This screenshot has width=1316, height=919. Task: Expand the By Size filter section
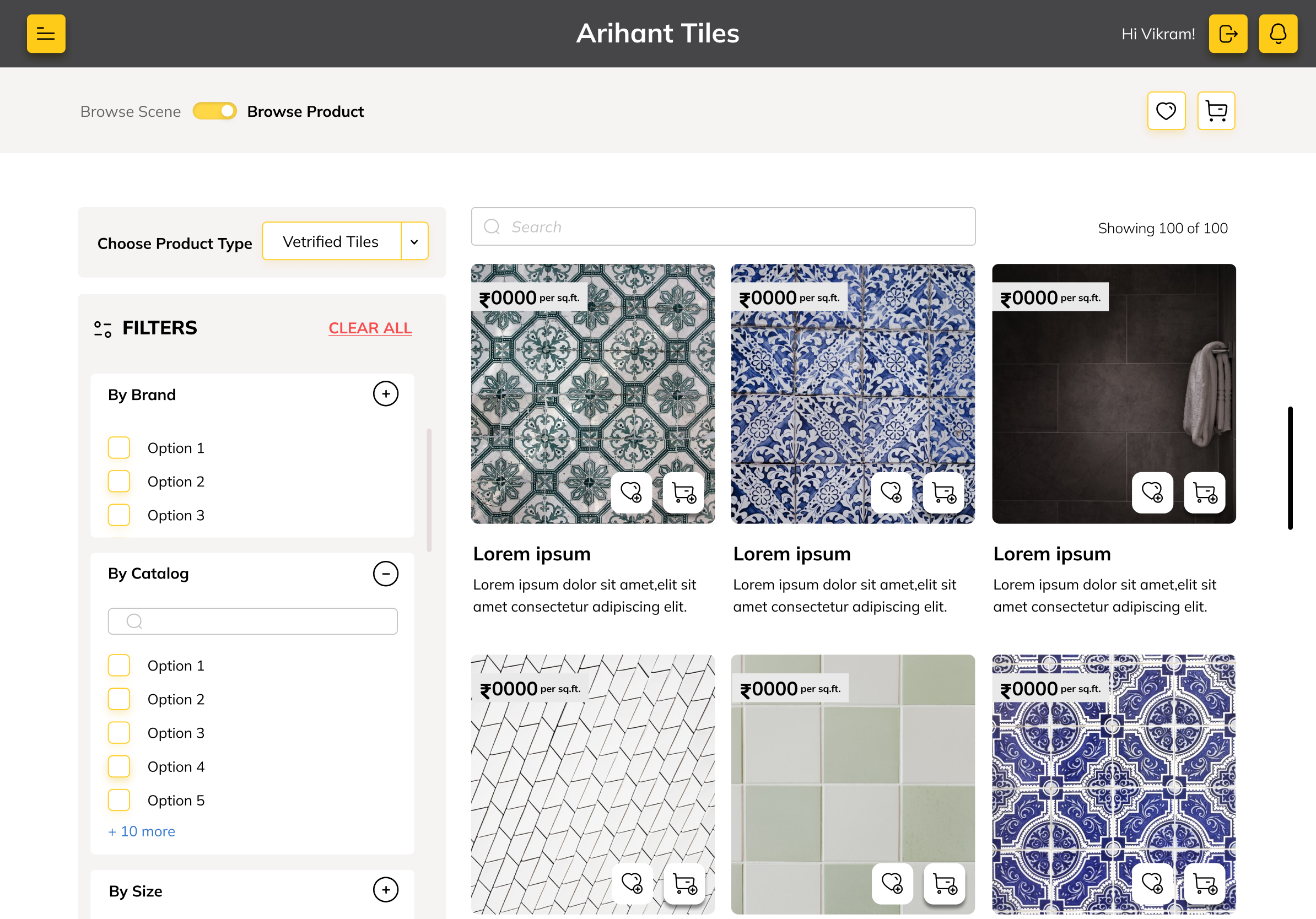[x=385, y=890]
